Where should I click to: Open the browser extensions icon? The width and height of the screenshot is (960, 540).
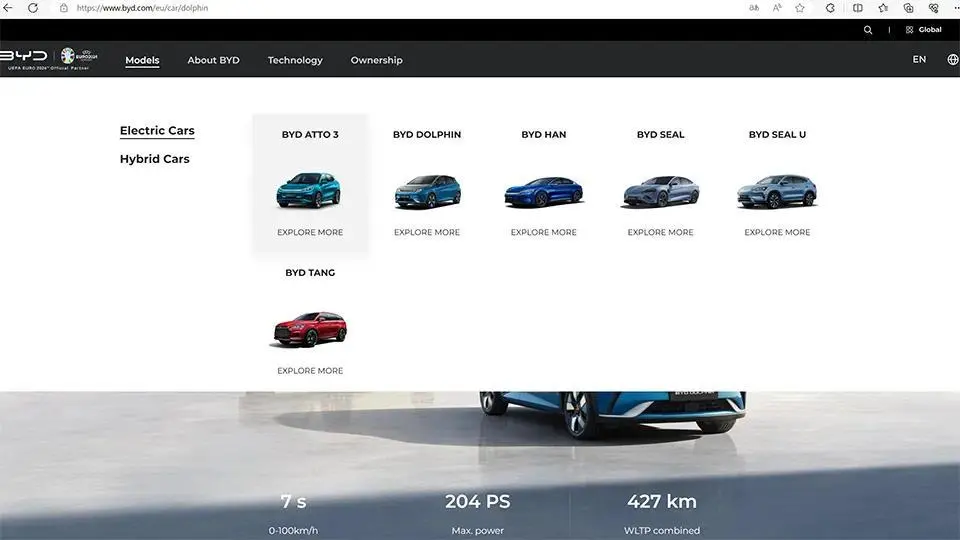pyautogui.click(x=830, y=8)
